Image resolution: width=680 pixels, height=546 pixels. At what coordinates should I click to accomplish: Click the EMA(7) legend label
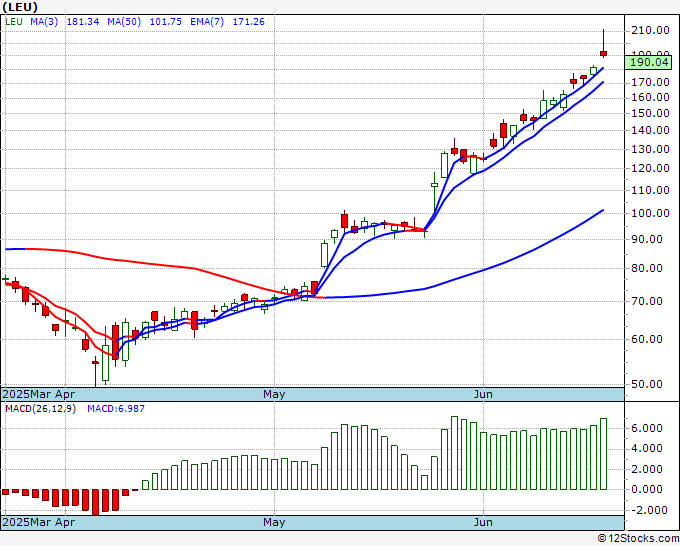(x=207, y=22)
